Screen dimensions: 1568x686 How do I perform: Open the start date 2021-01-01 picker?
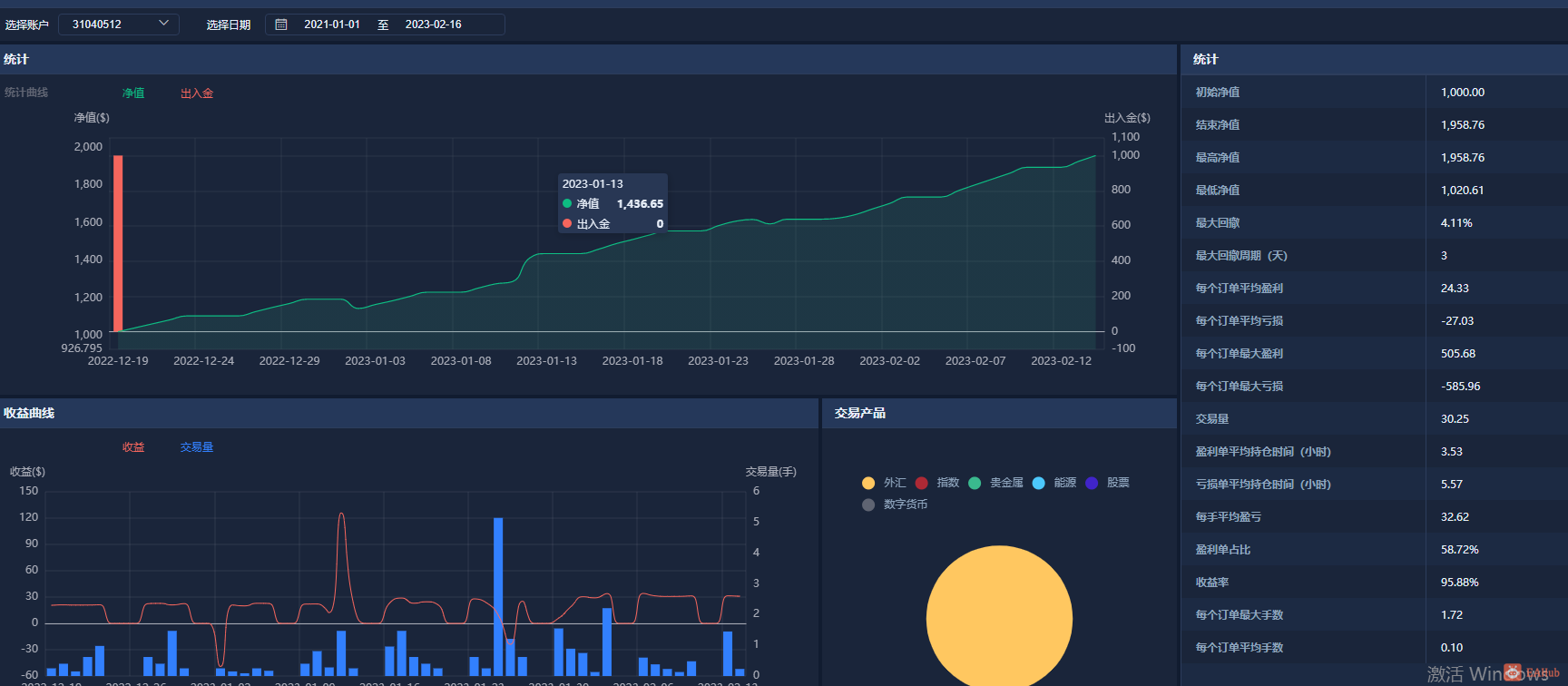pyautogui.click(x=332, y=24)
